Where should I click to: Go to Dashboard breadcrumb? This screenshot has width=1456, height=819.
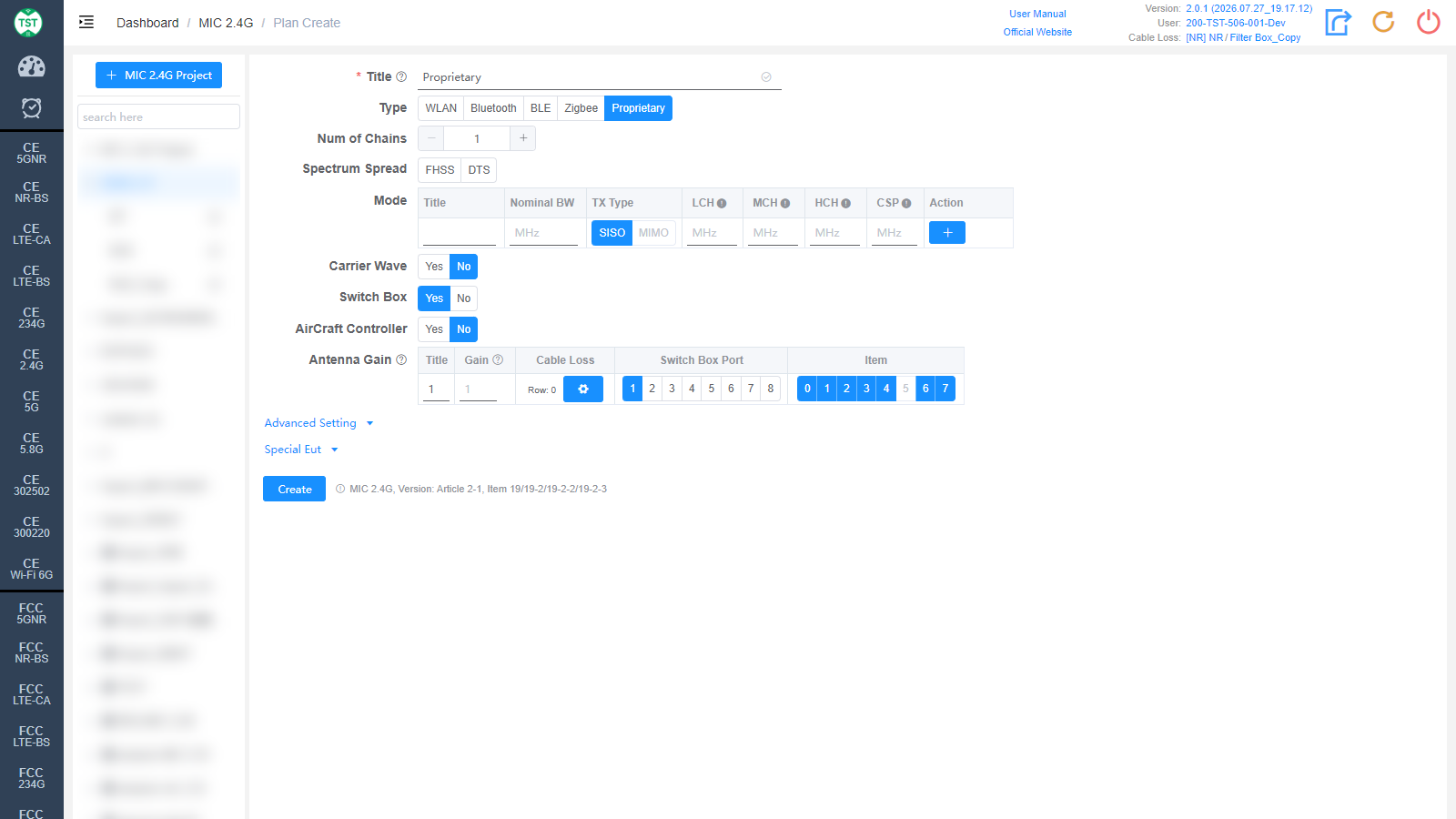[x=147, y=23]
